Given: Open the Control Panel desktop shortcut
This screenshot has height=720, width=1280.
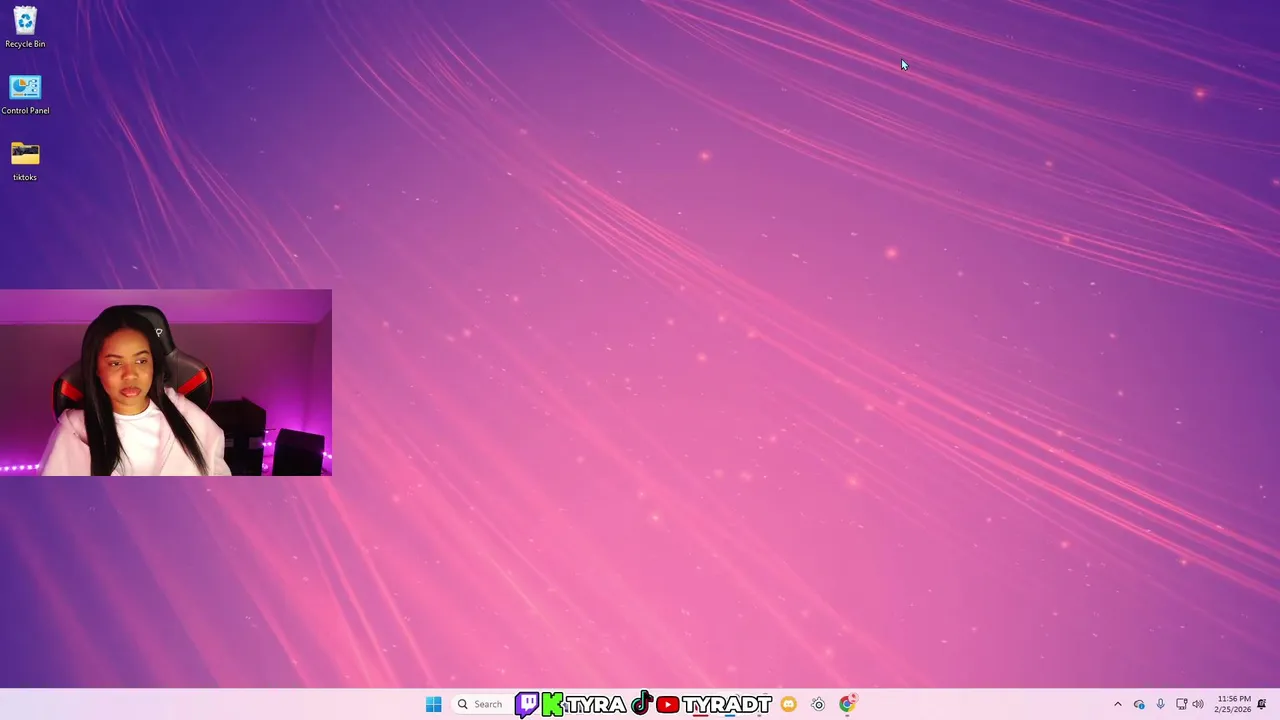Looking at the screenshot, I should coord(25,95).
